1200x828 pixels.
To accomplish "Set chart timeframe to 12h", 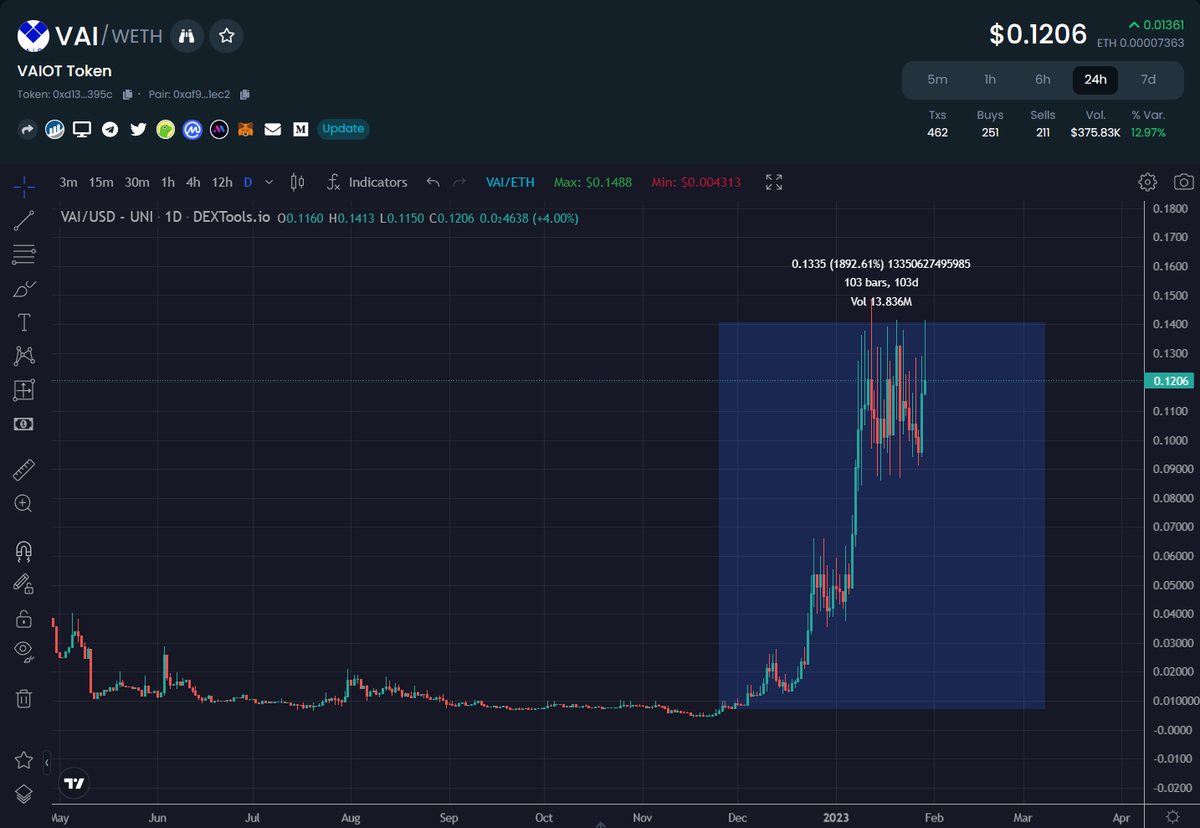I will [x=222, y=182].
